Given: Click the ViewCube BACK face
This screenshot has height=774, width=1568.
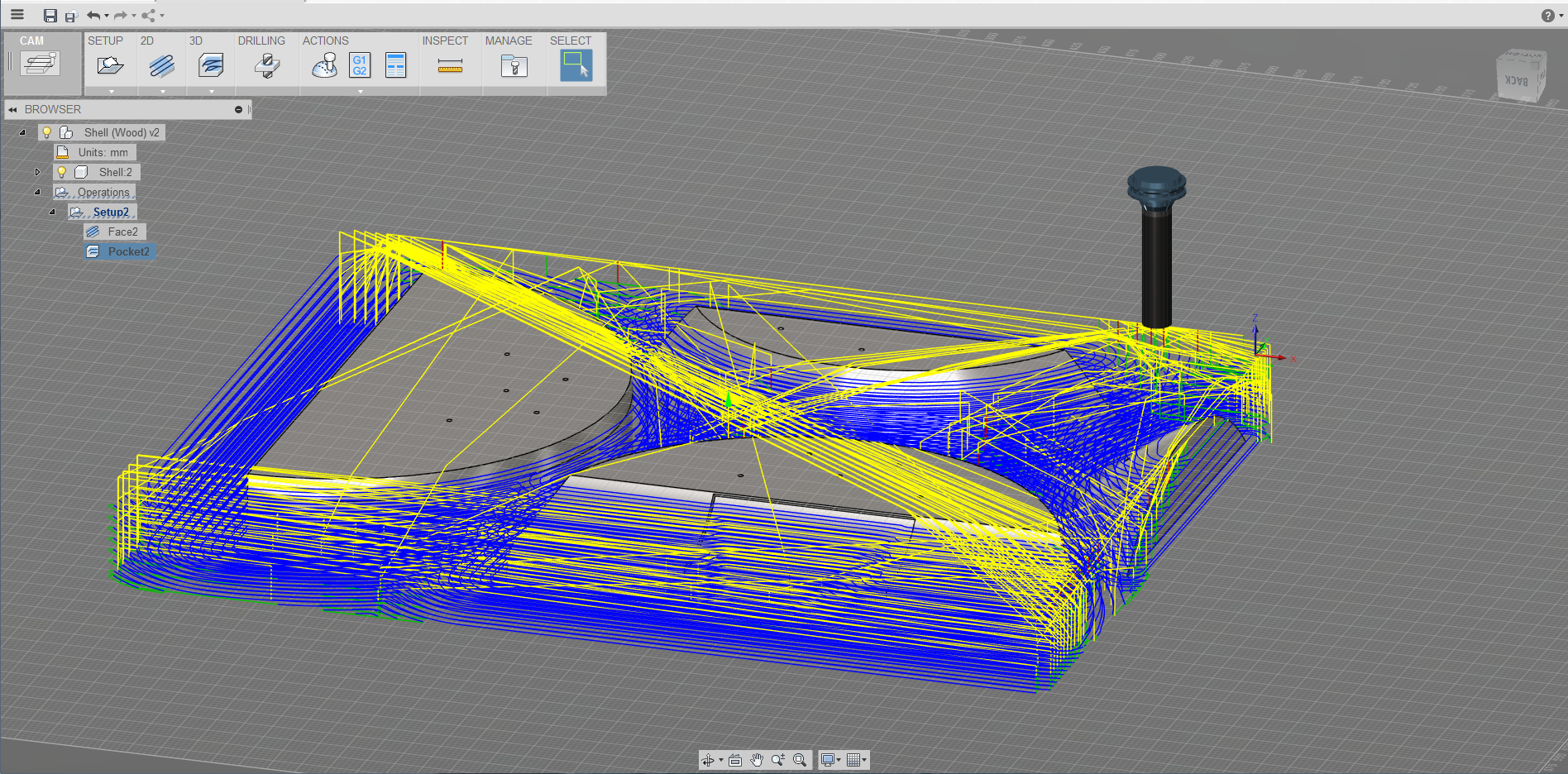Looking at the screenshot, I should pos(1517,81).
